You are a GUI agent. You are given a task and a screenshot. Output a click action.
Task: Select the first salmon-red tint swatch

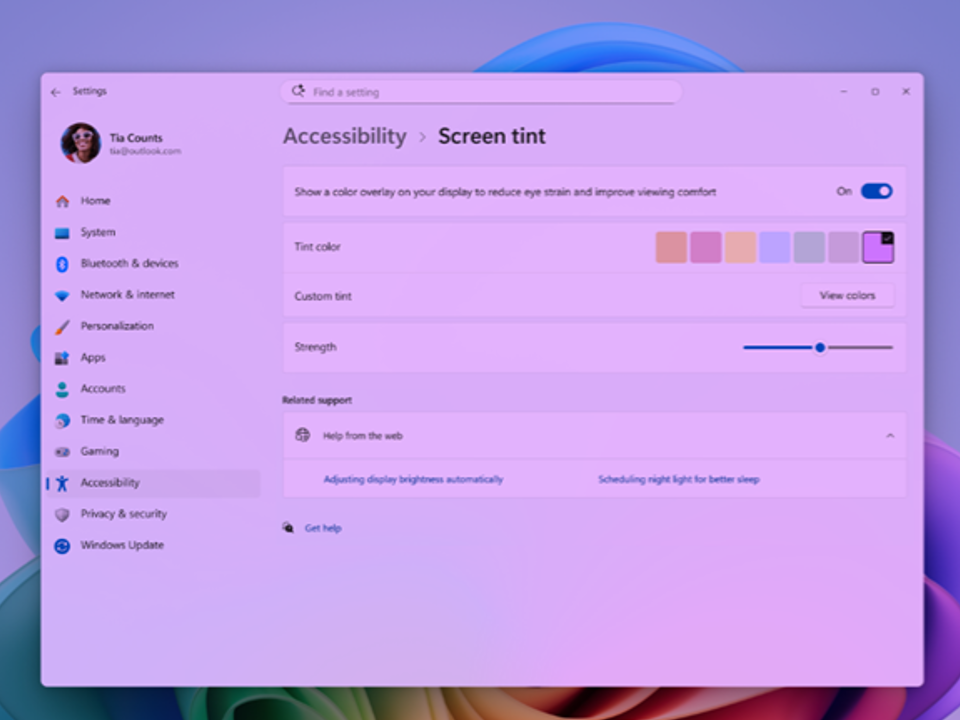point(671,247)
